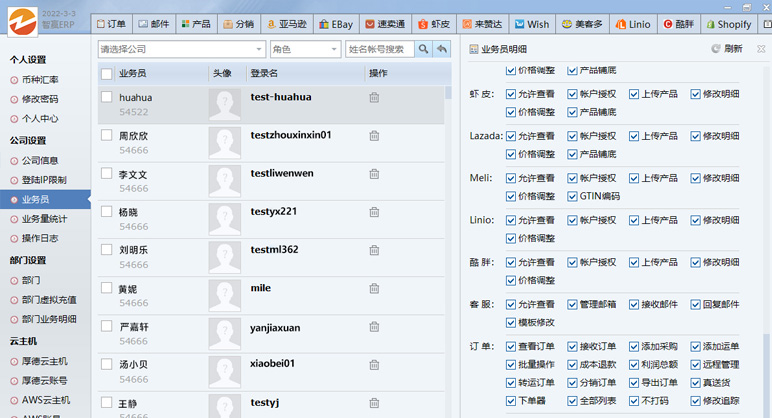Screen dimensions: 772x418
Task: Click trash icon for testzhouxinxin01 row
Action: (374, 135)
